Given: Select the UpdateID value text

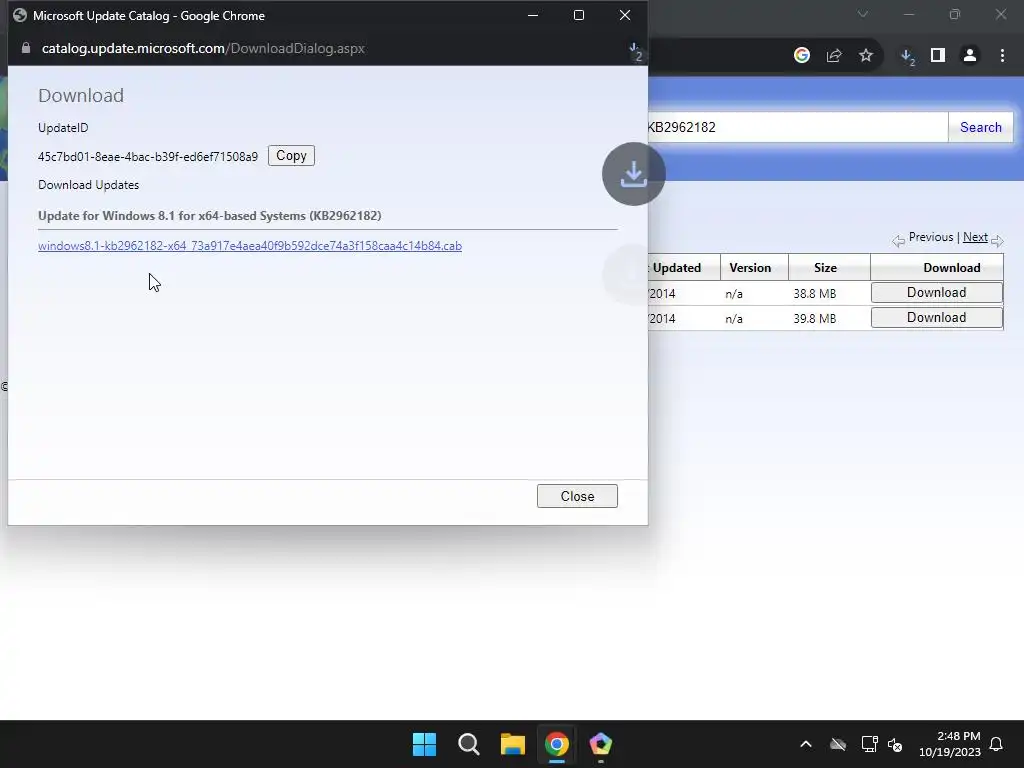Looking at the screenshot, I should click(148, 157).
